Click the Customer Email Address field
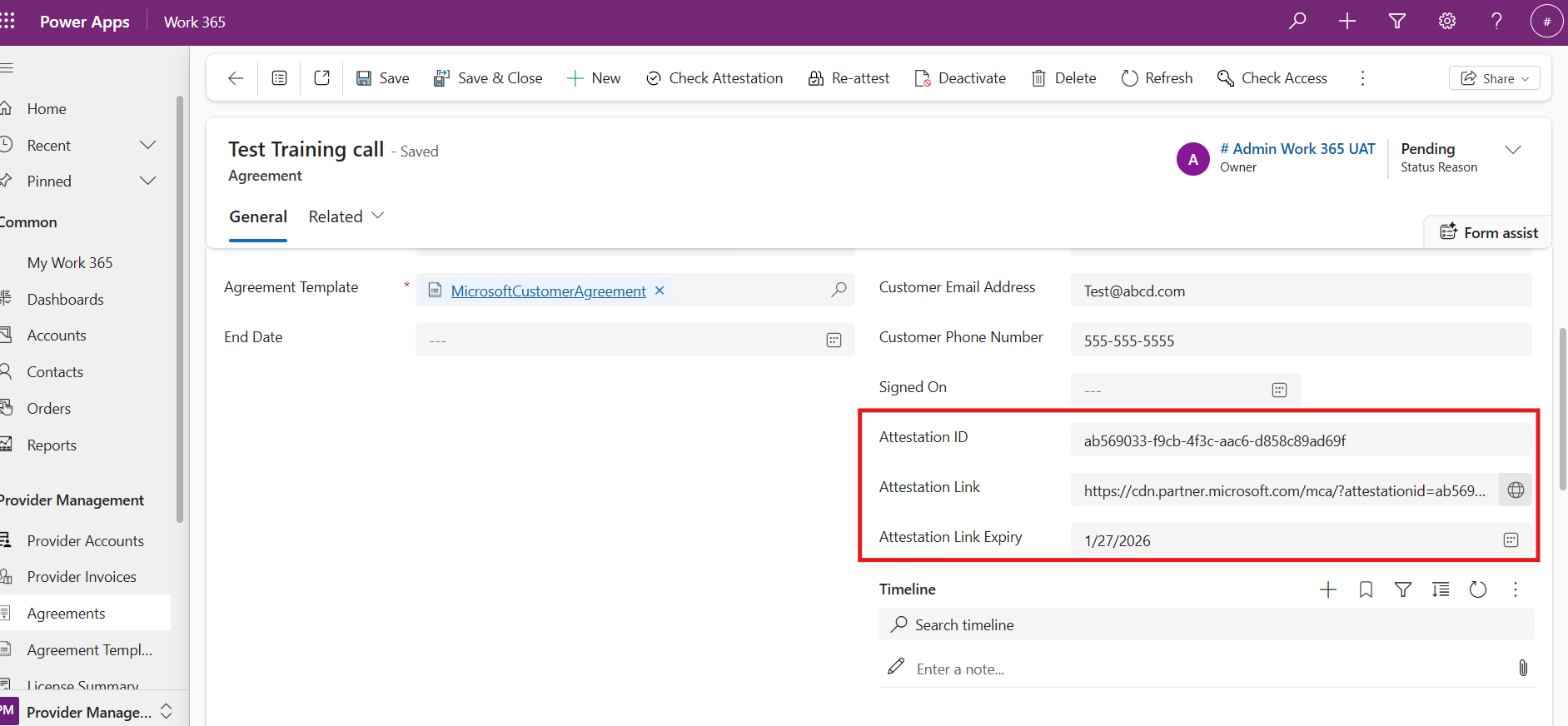This screenshot has height=726, width=1568. [1301, 290]
